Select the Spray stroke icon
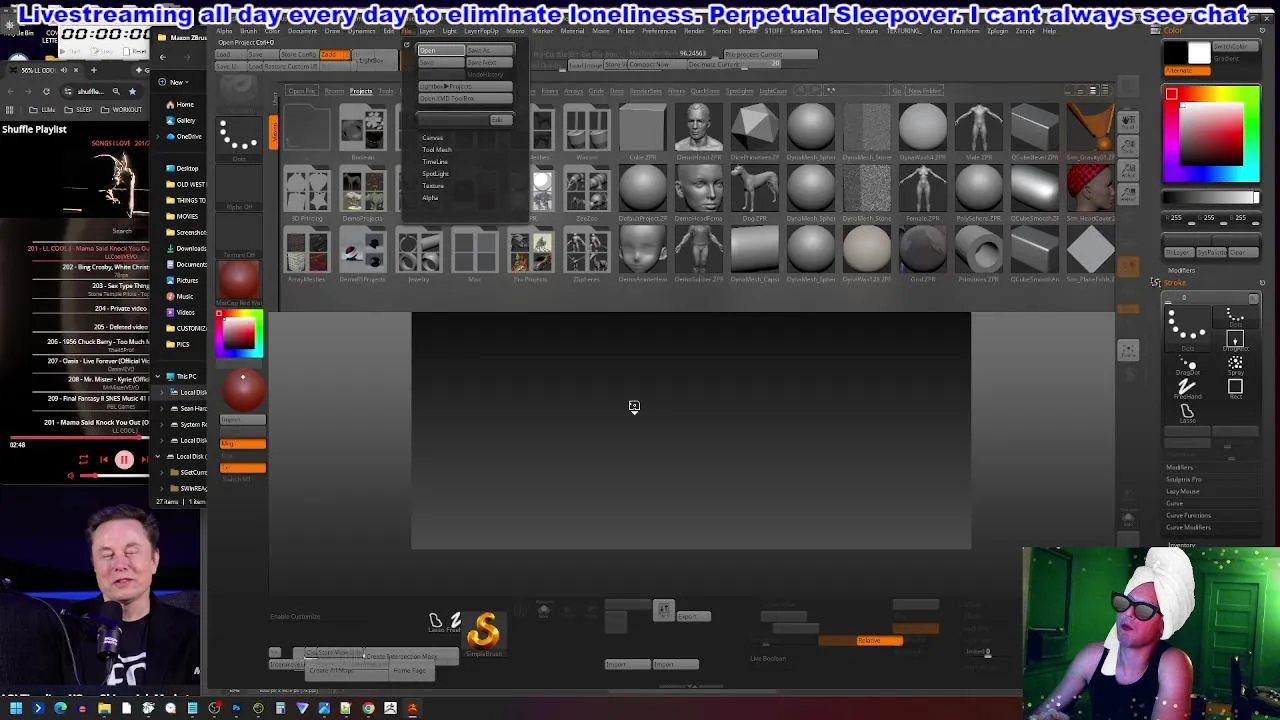1280x720 pixels. (1235, 366)
